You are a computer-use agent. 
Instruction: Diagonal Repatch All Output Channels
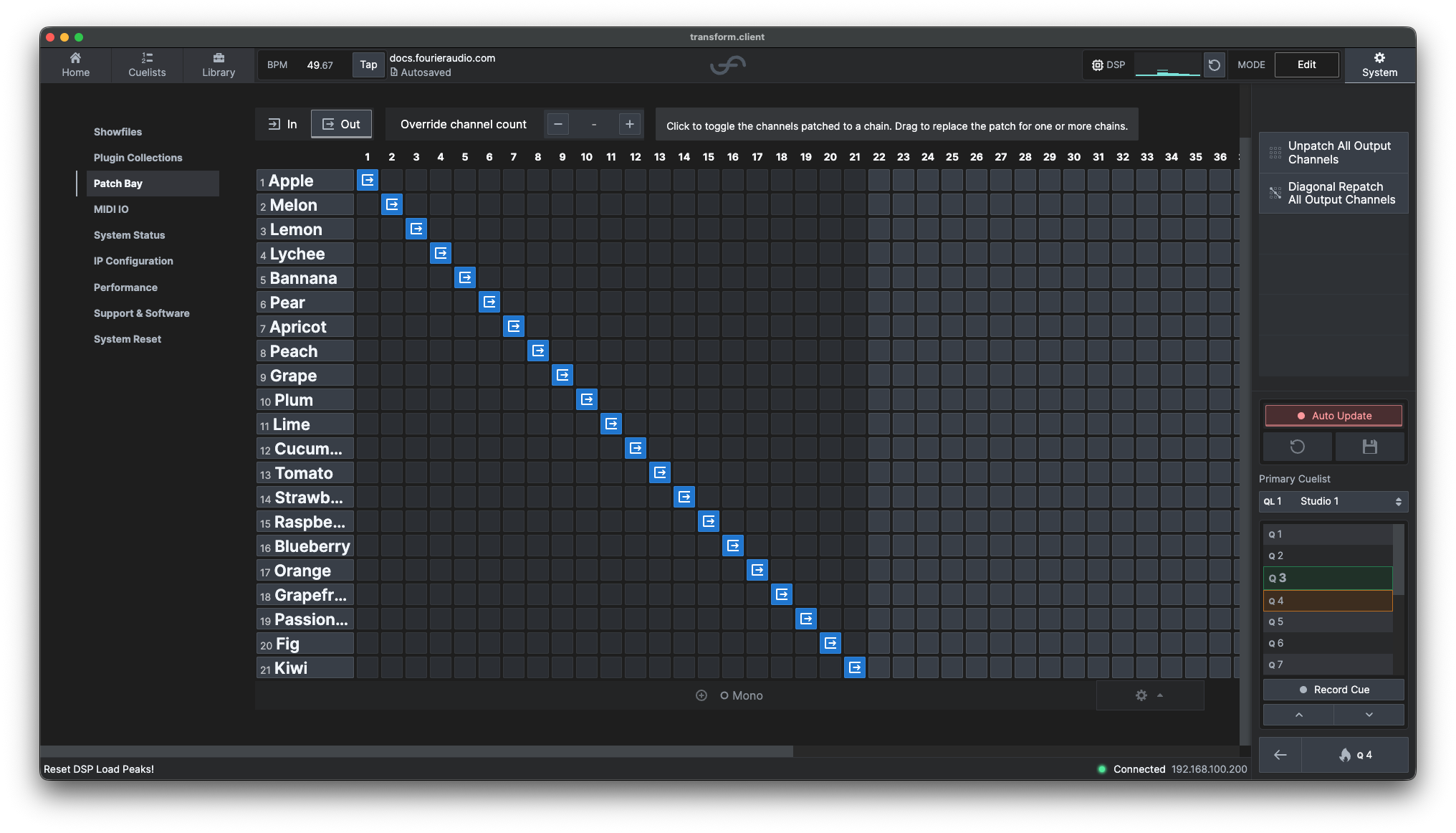tap(1333, 194)
